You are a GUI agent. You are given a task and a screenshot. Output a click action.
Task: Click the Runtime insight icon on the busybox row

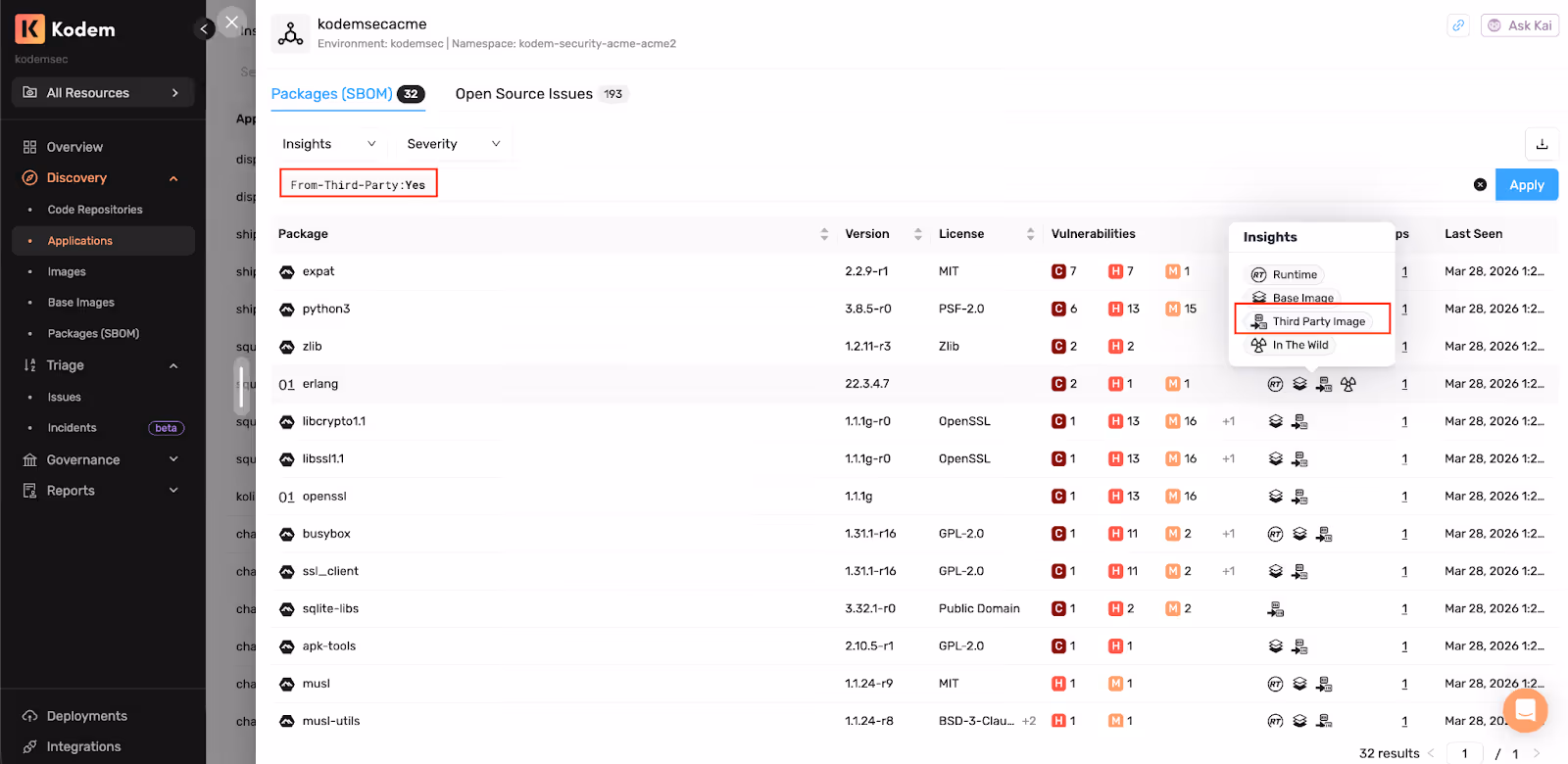[x=1275, y=534]
